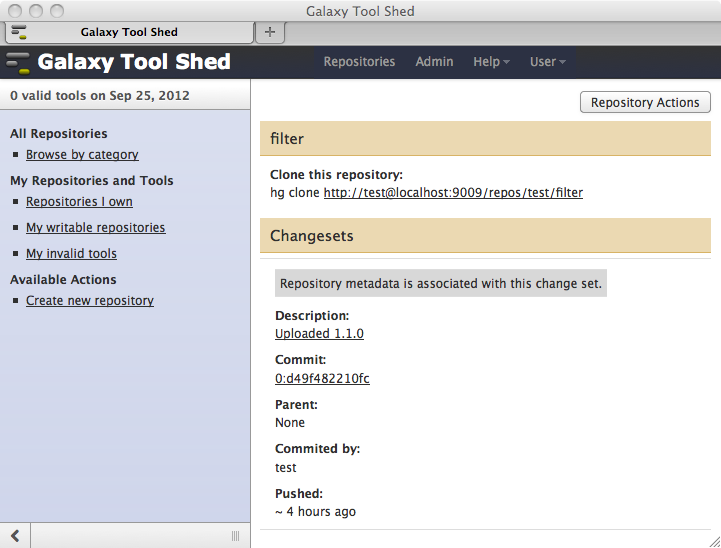This screenshot has height=548, width=721.
Task: Open the Repository Actions popup button
Action: tap(645, 102)
